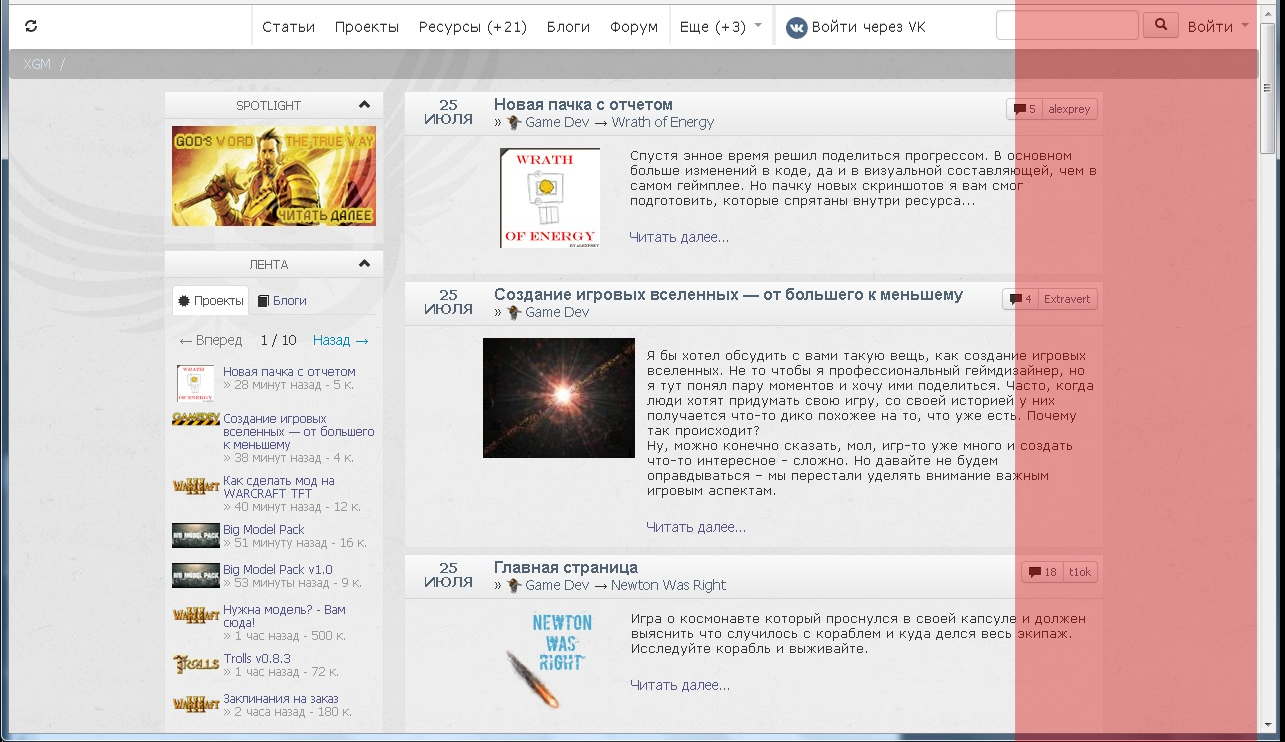The image size is (1285, 742).
Task: Click the GameDev striped icon in the Лента list
Action: (195, 418)
